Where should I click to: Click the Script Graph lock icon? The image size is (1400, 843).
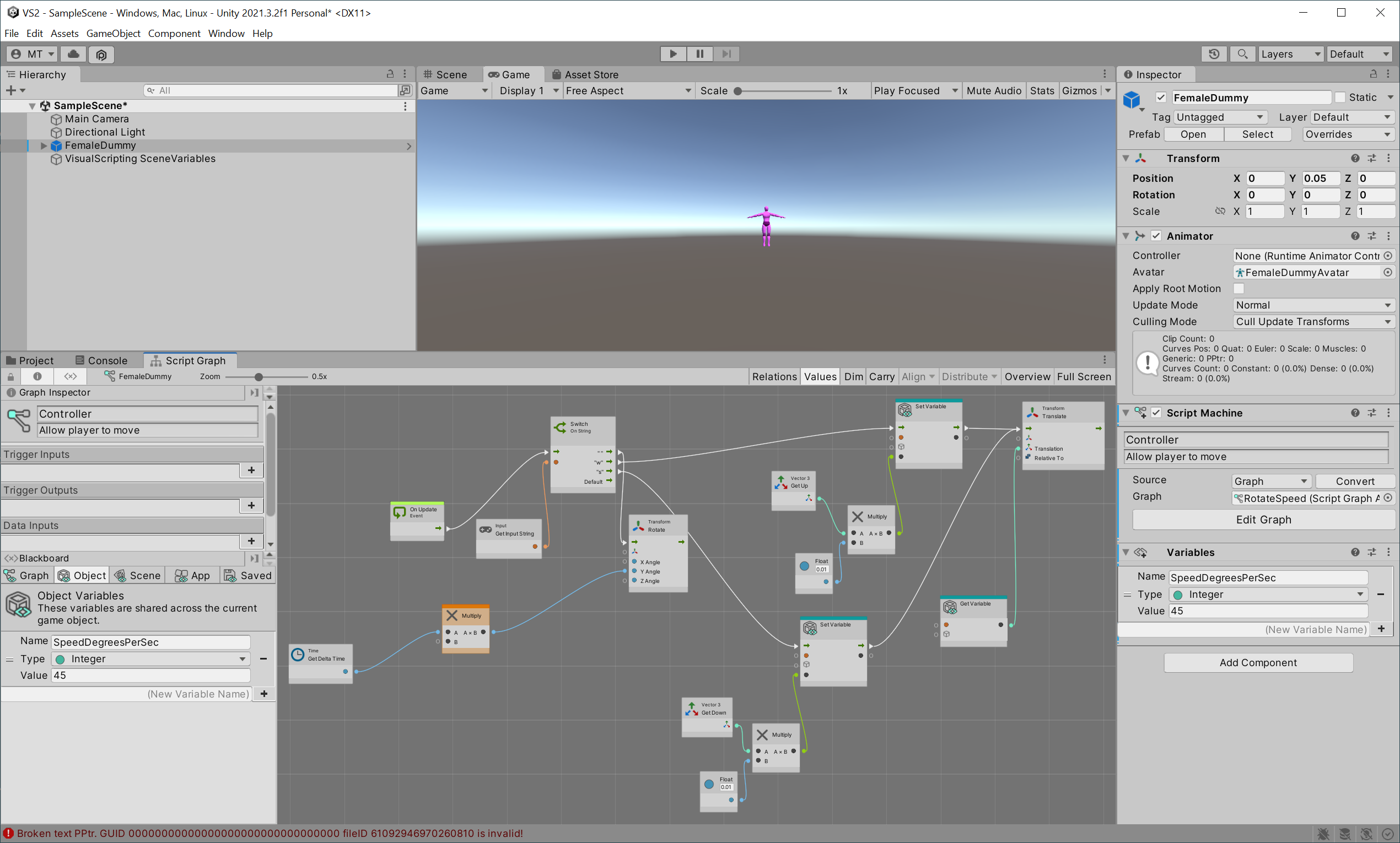(x=10, y=377)
